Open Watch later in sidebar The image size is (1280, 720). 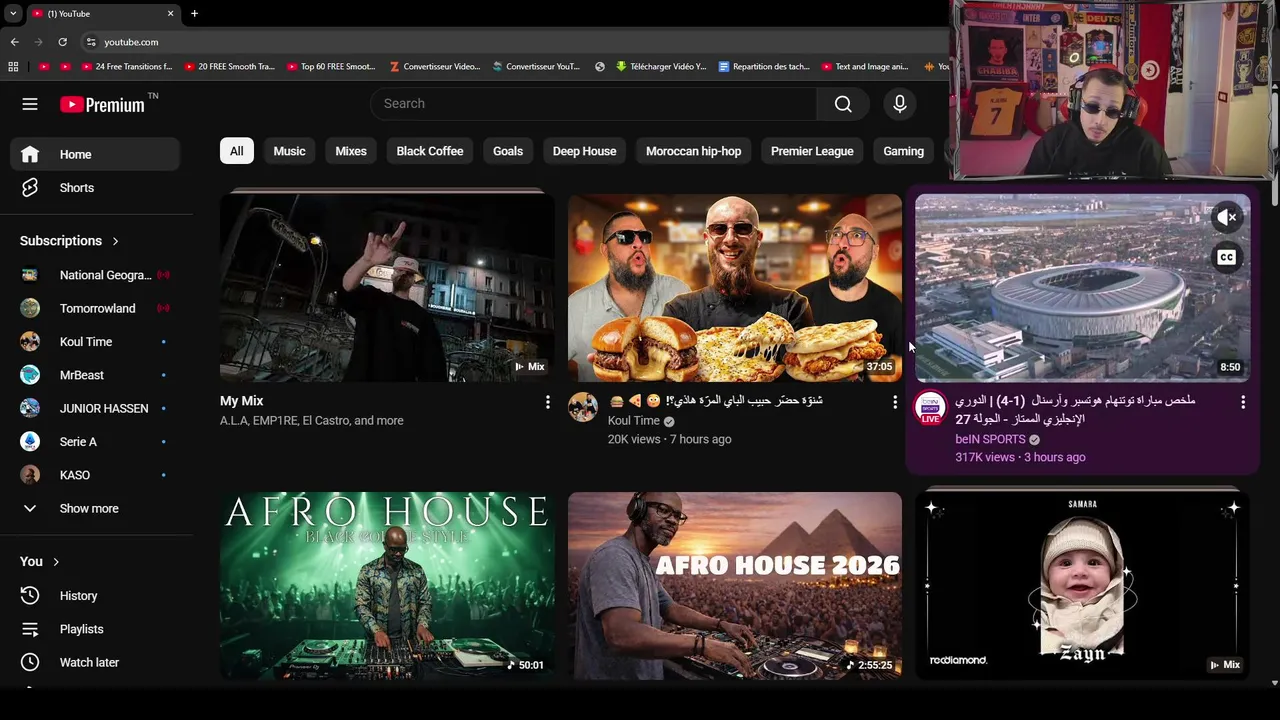95,662
